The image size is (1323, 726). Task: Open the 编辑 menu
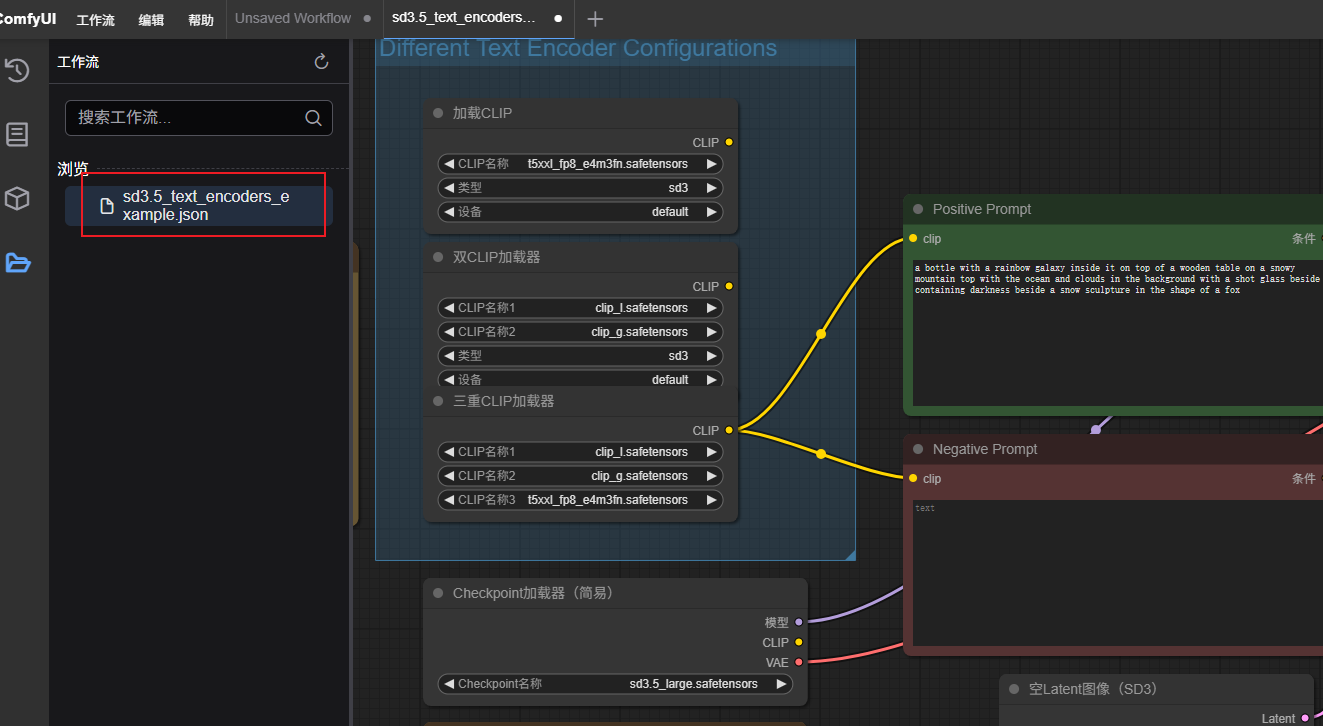[x=151, y=20]
